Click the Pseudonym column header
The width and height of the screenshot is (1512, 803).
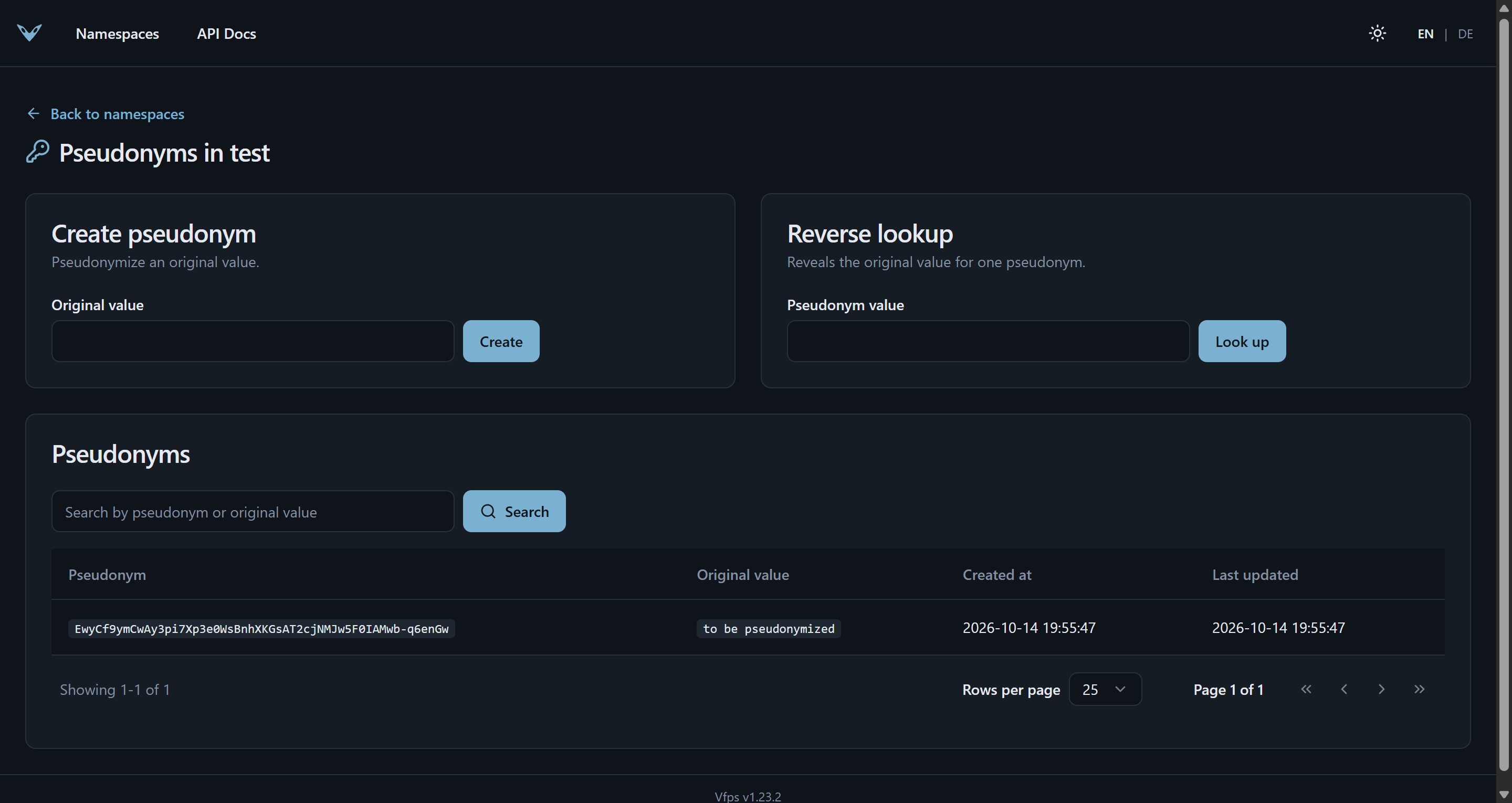click(x=107, y=575)
